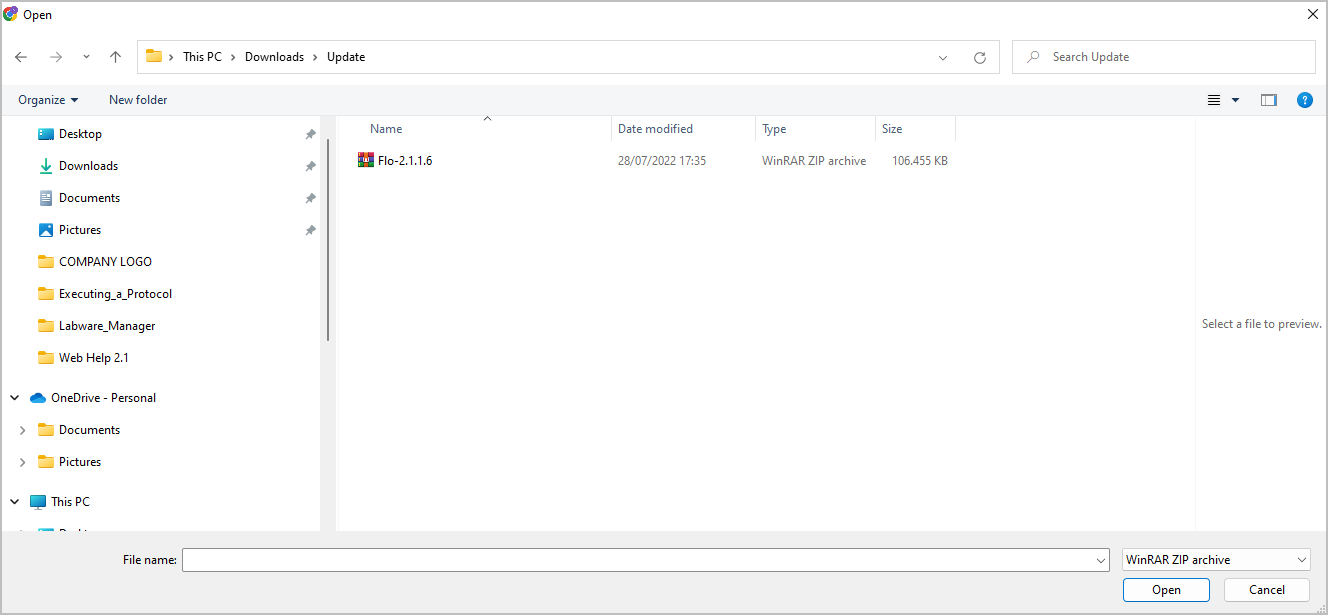Sort files by Date modified column
This screenshot has height=615, width=1328.
point(655,129)
